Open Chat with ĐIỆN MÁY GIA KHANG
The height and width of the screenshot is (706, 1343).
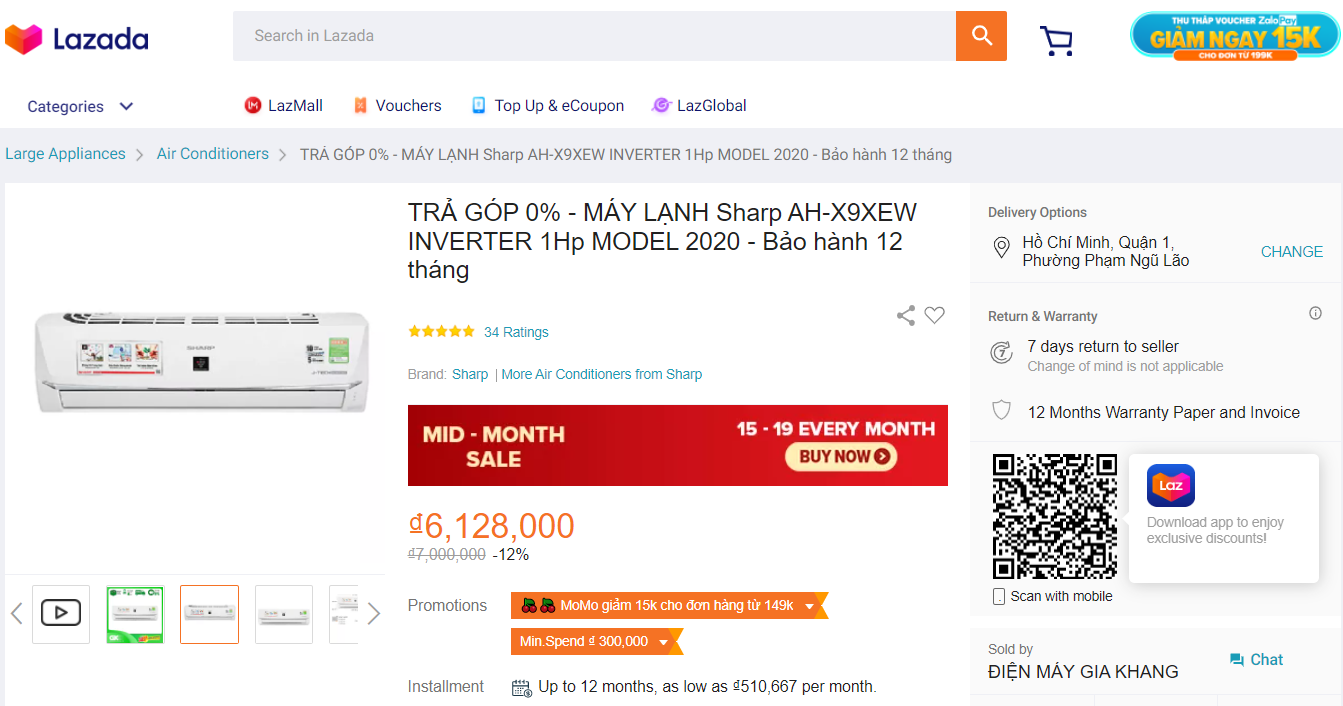(x=1256, y=659)
